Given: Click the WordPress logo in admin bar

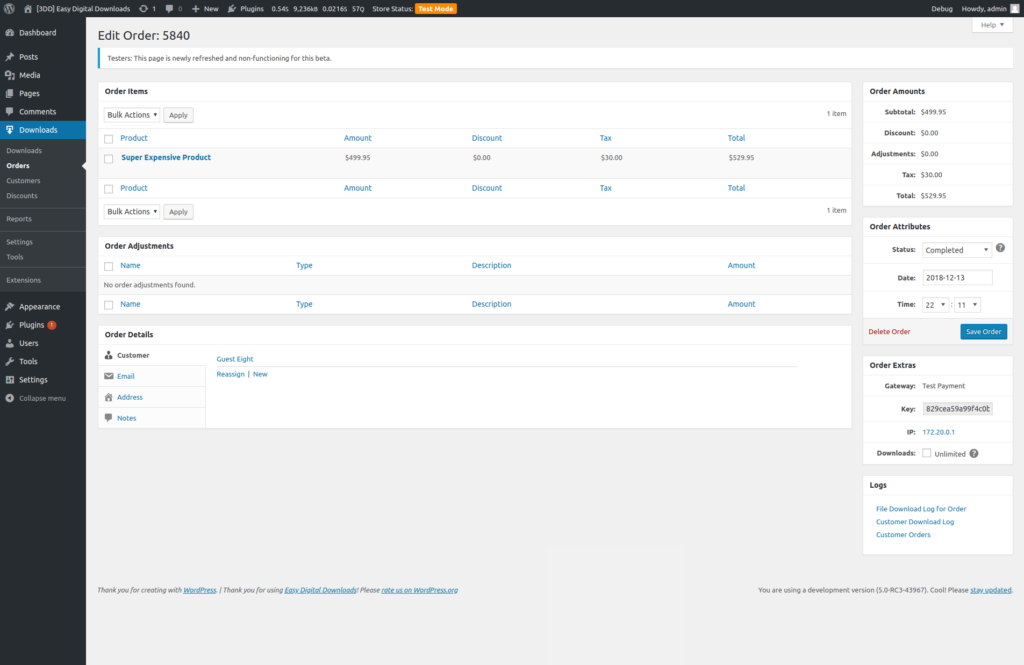Looking at the screenshot, I should coord(9,8).
